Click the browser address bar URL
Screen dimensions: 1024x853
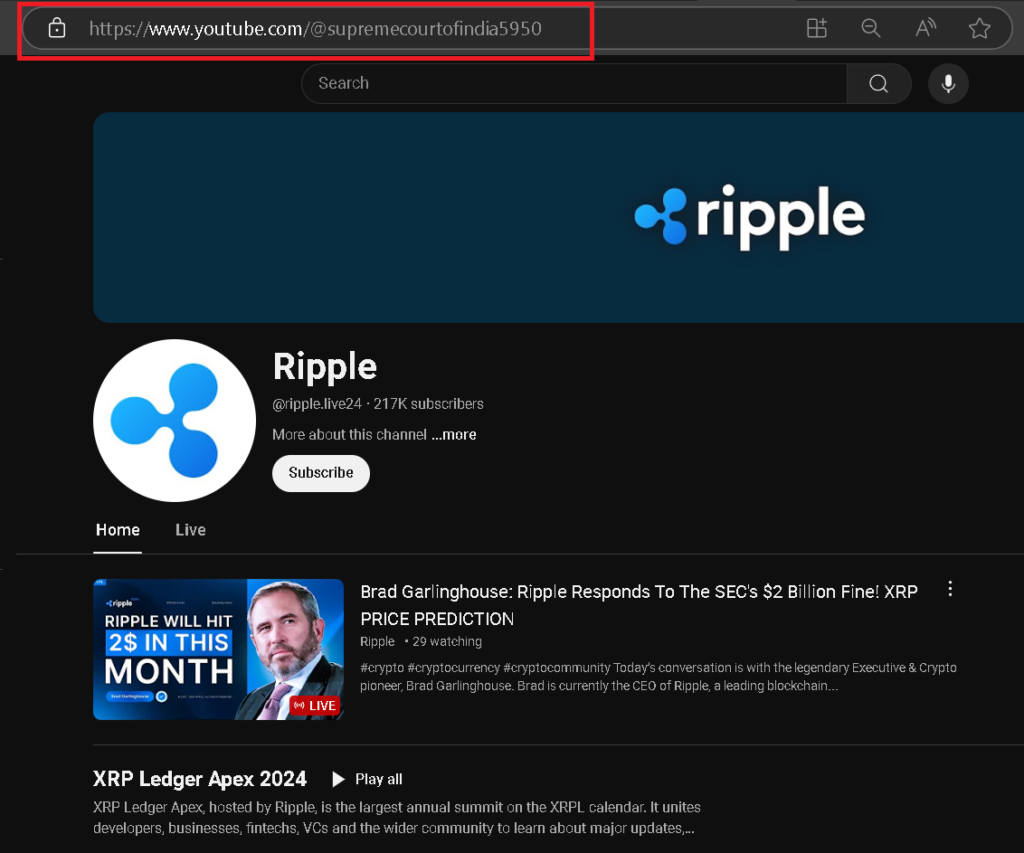[x=315, y=28]
